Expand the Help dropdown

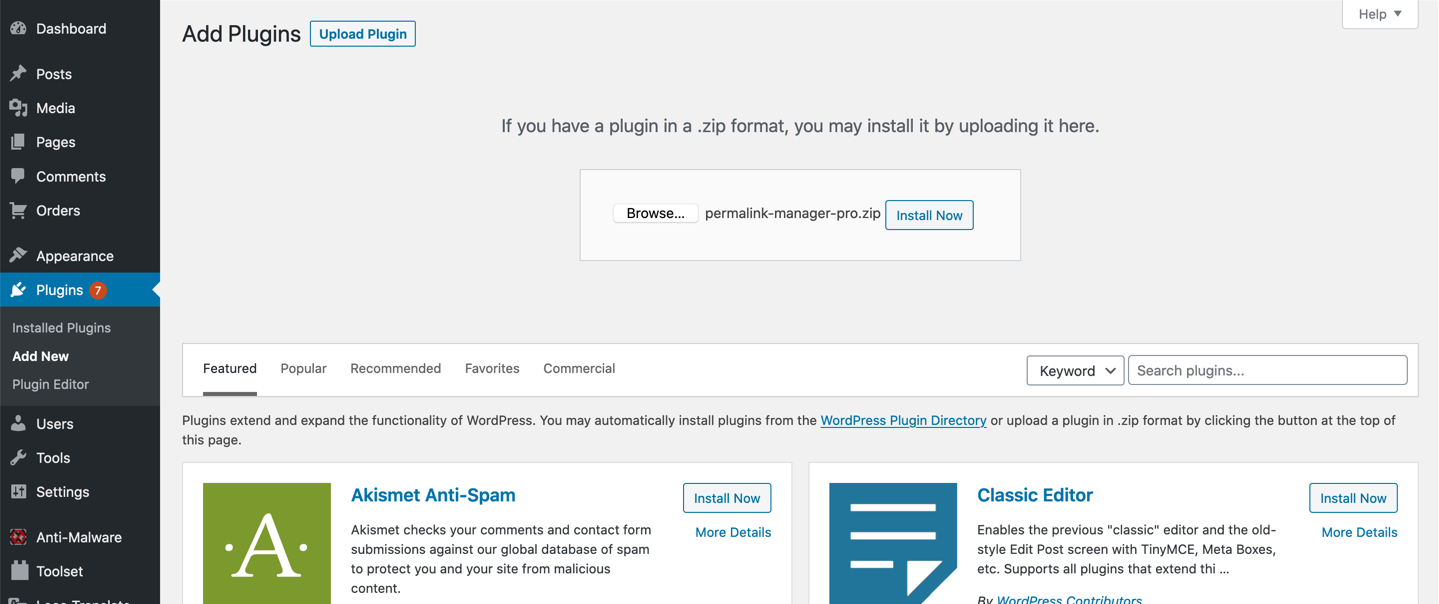point(1379,13)
